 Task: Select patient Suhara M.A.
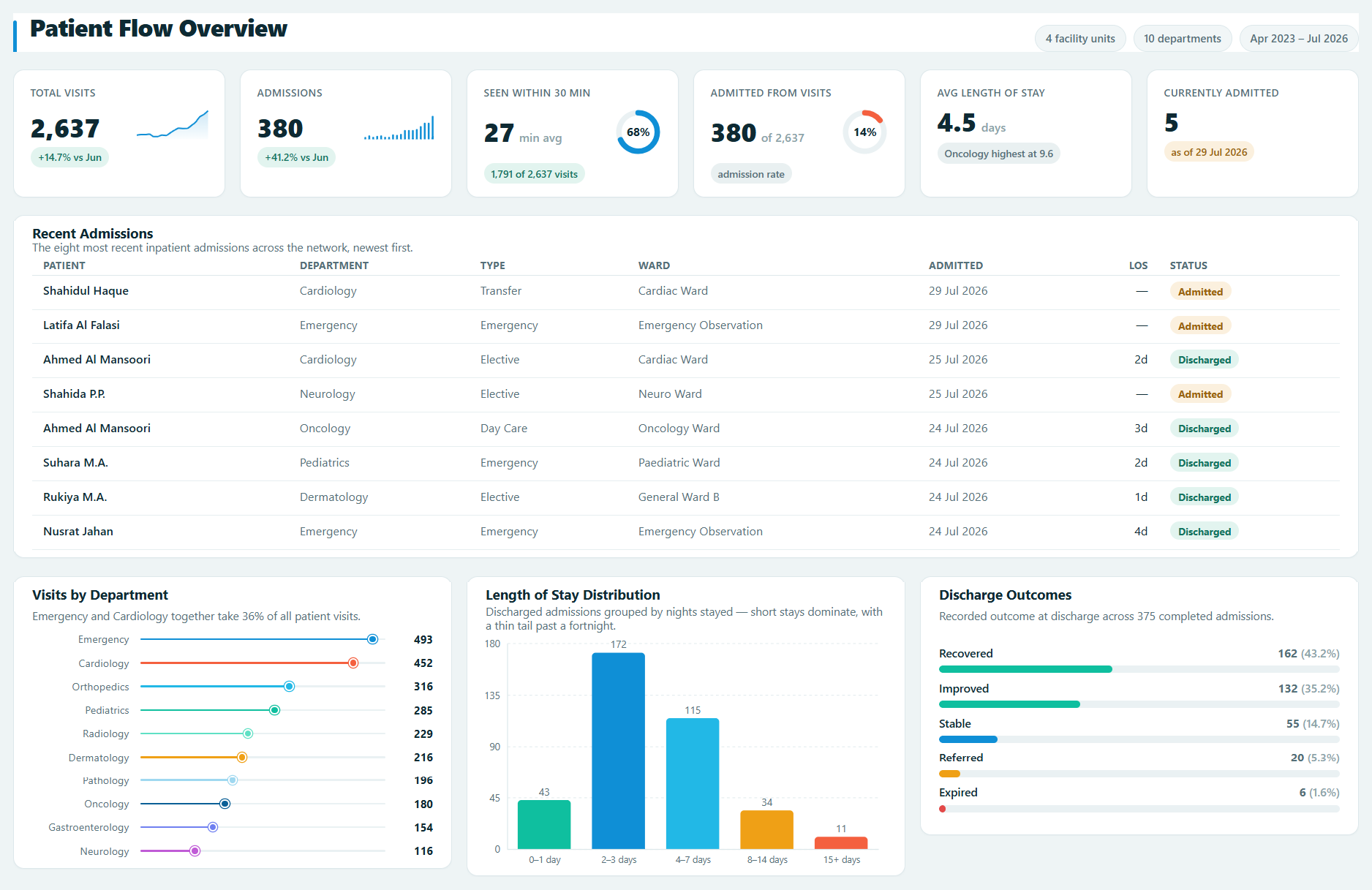tap(75, 463)
